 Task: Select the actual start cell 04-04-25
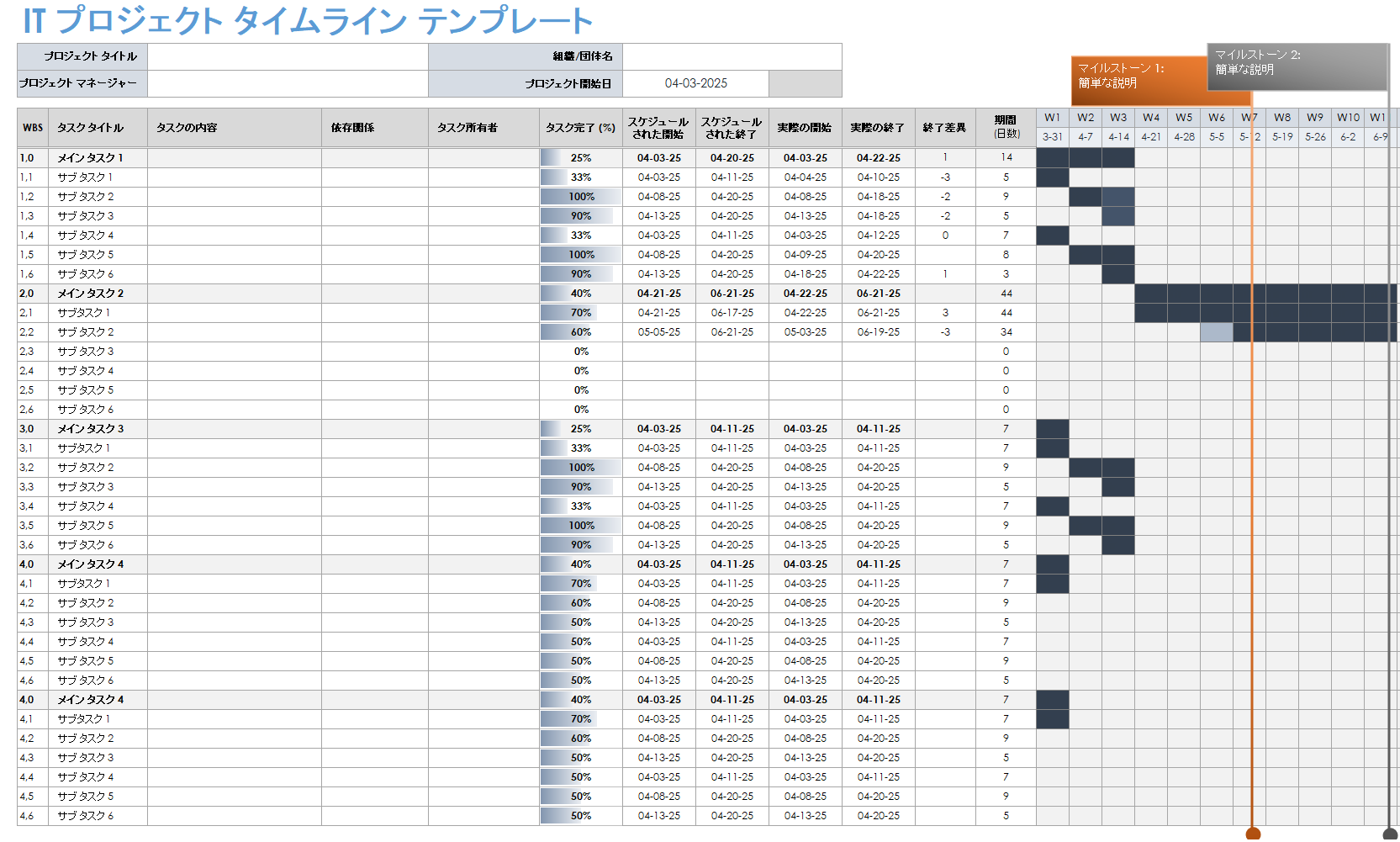tap(806, 177)
